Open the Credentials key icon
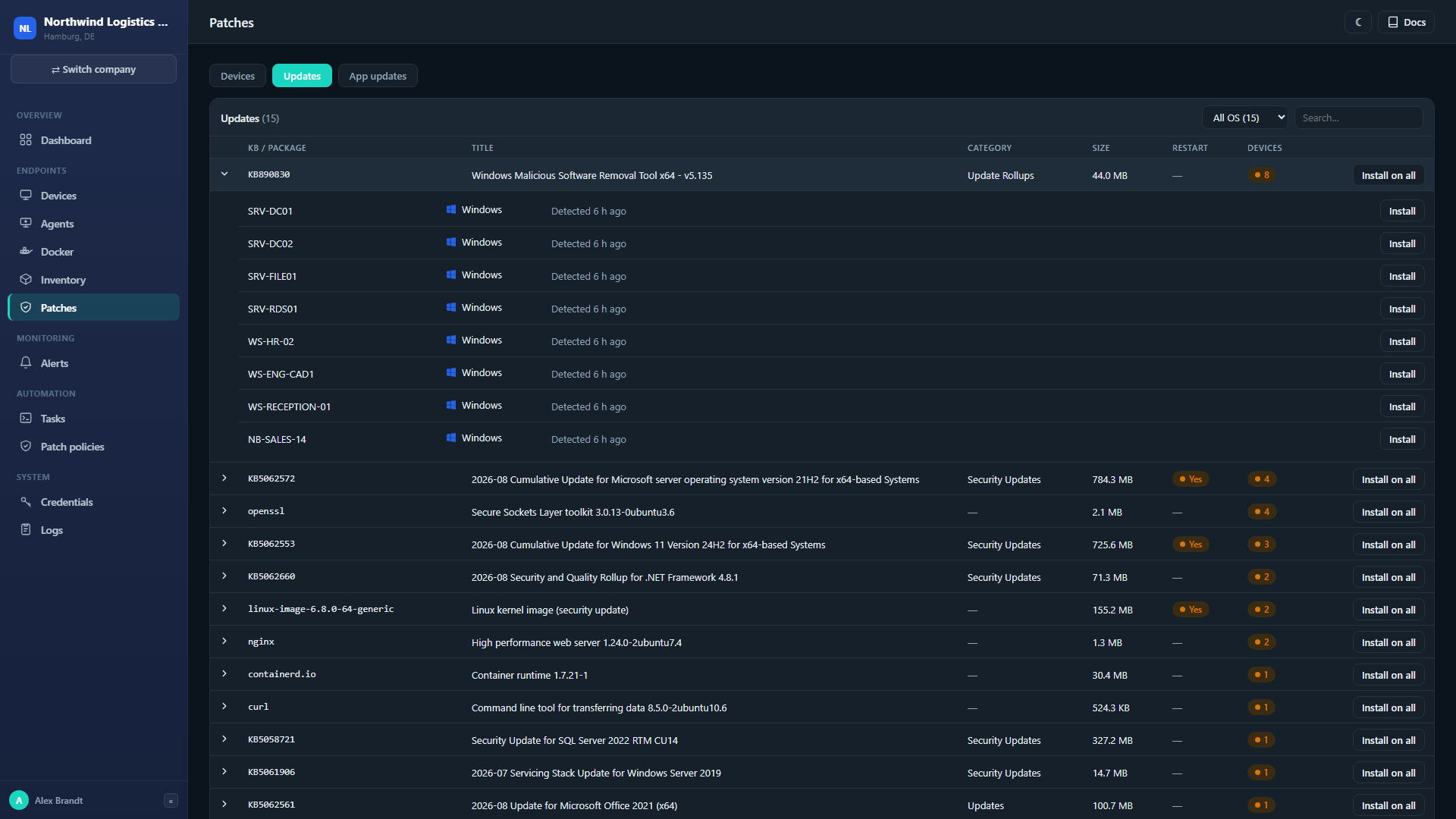The width and height of the screenshot is (1456, 819). click(x=26, y=502)
